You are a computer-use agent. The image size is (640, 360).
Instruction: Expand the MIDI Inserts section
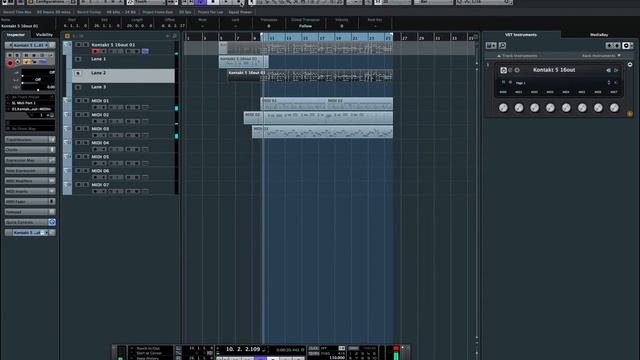30,191
